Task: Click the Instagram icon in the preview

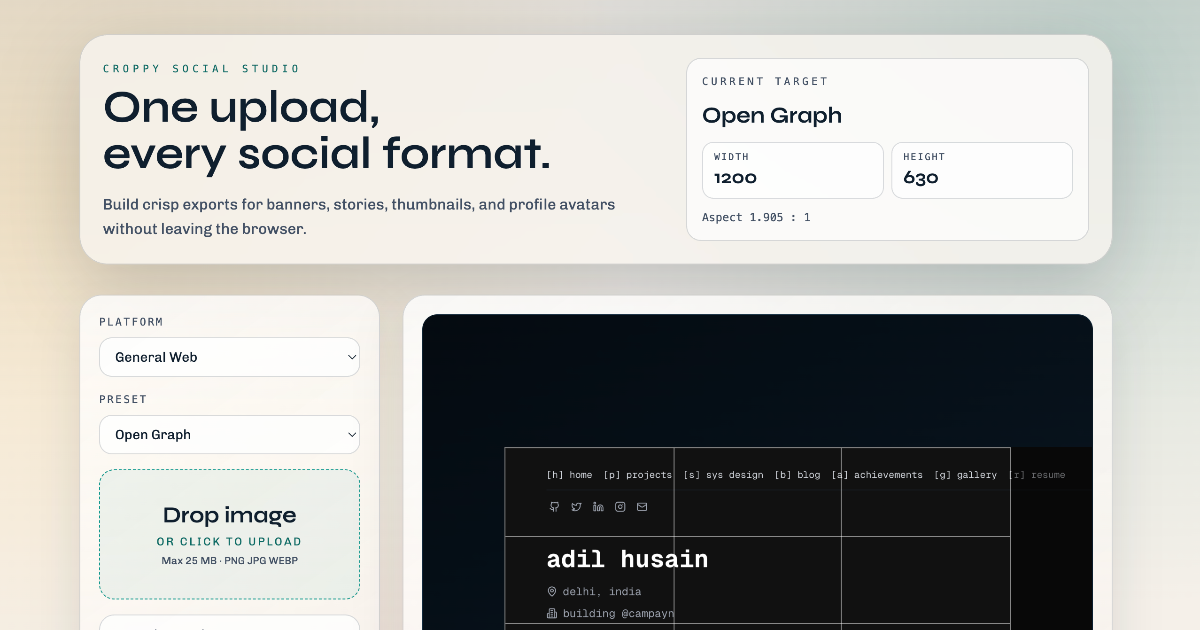Action: click(x=620, y=507)
